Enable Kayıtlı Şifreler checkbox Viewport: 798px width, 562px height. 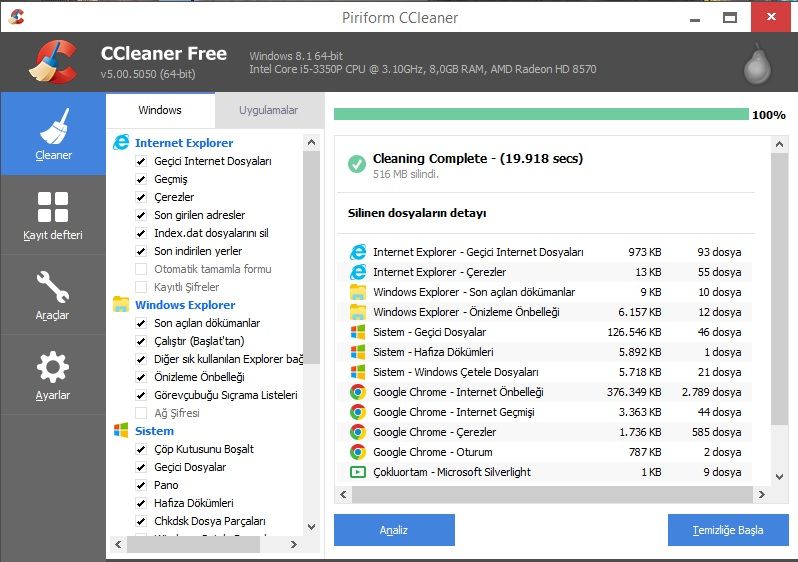[x=141, y=287]
